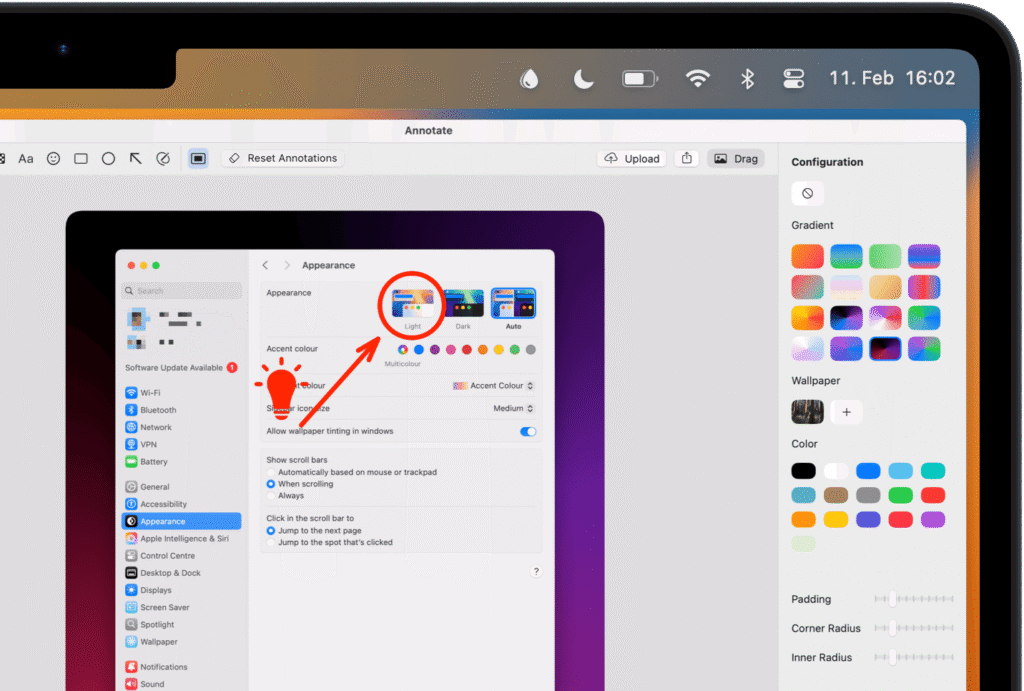Open Wi-Fi in the settings sidebar
Screen dimensions: 1024x691
(x=181, y=393)
